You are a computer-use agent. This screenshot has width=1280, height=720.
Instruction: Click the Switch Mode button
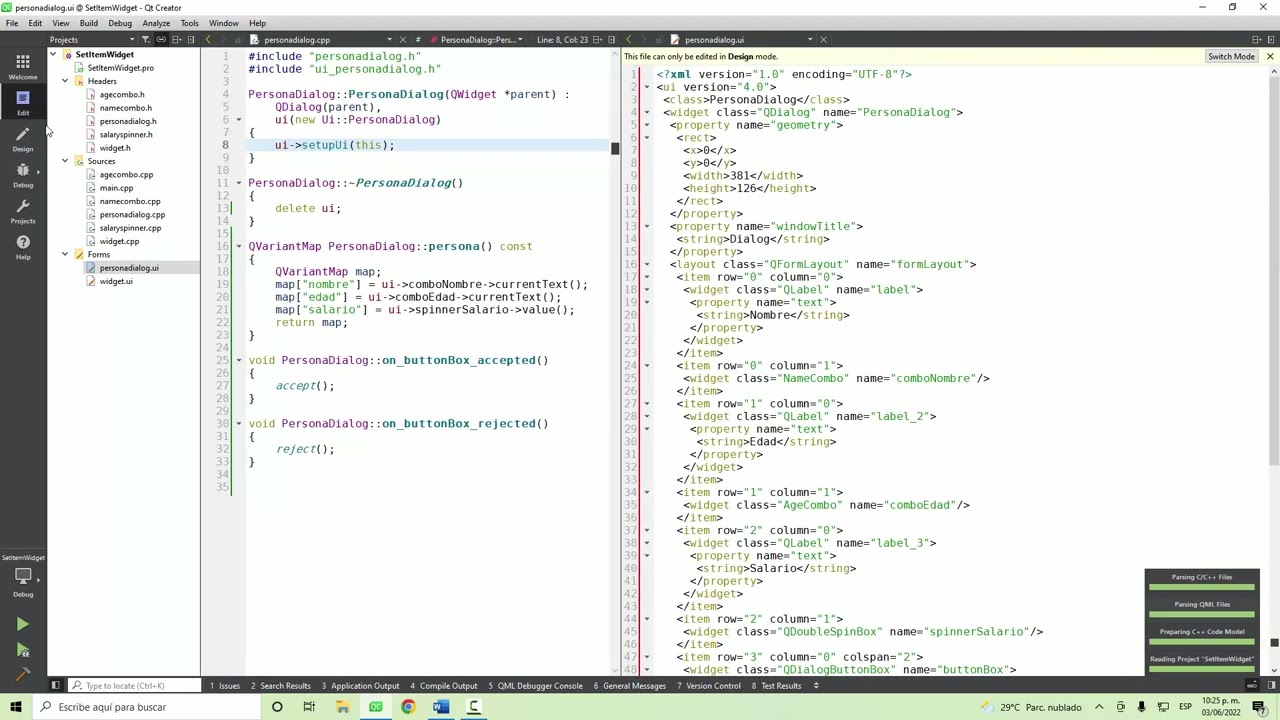pos(1231,56)
